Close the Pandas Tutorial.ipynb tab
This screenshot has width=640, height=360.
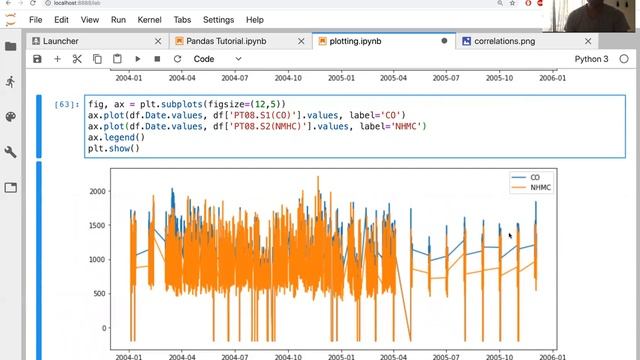[301, 41]
